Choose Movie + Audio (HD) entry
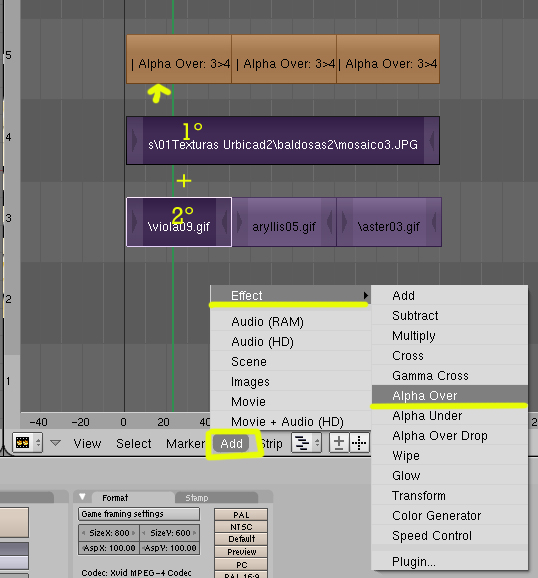Image resolution: width=538 pixels, height=578 pixels. coord(291,421)
